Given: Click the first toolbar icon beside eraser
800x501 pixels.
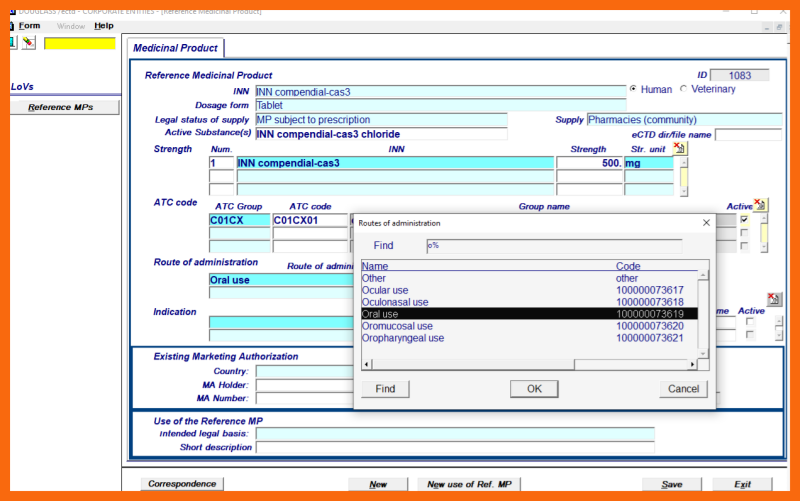Looking at the screenshot, I should (x=13, y=43).
